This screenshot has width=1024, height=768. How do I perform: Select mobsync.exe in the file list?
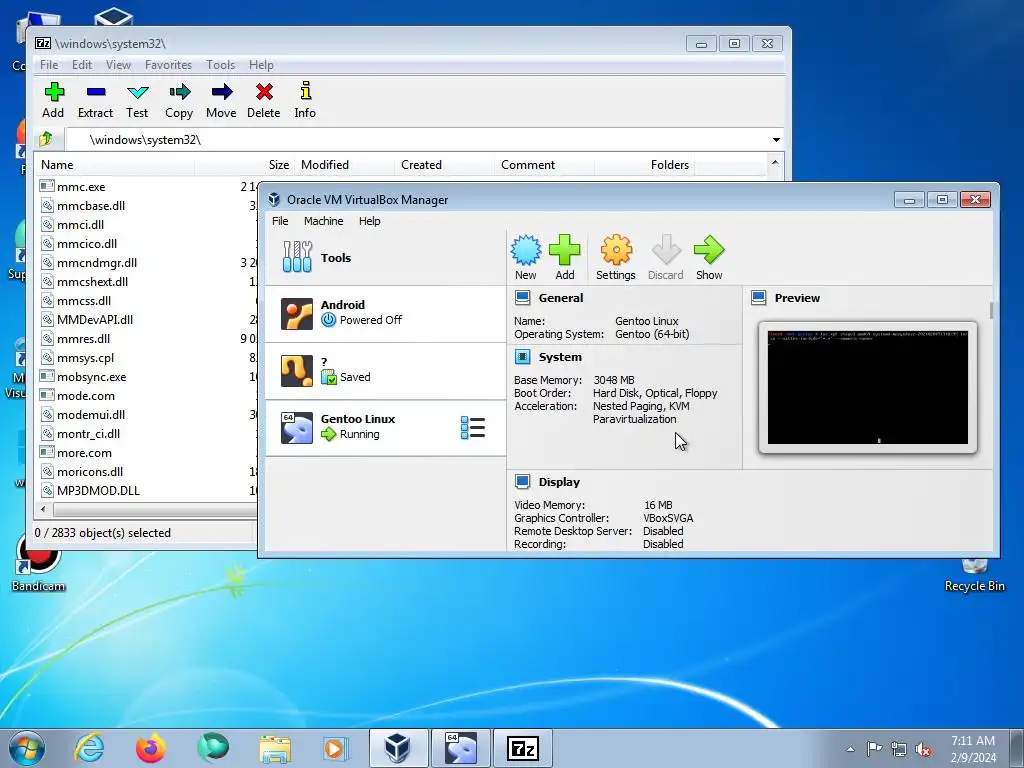91,377
